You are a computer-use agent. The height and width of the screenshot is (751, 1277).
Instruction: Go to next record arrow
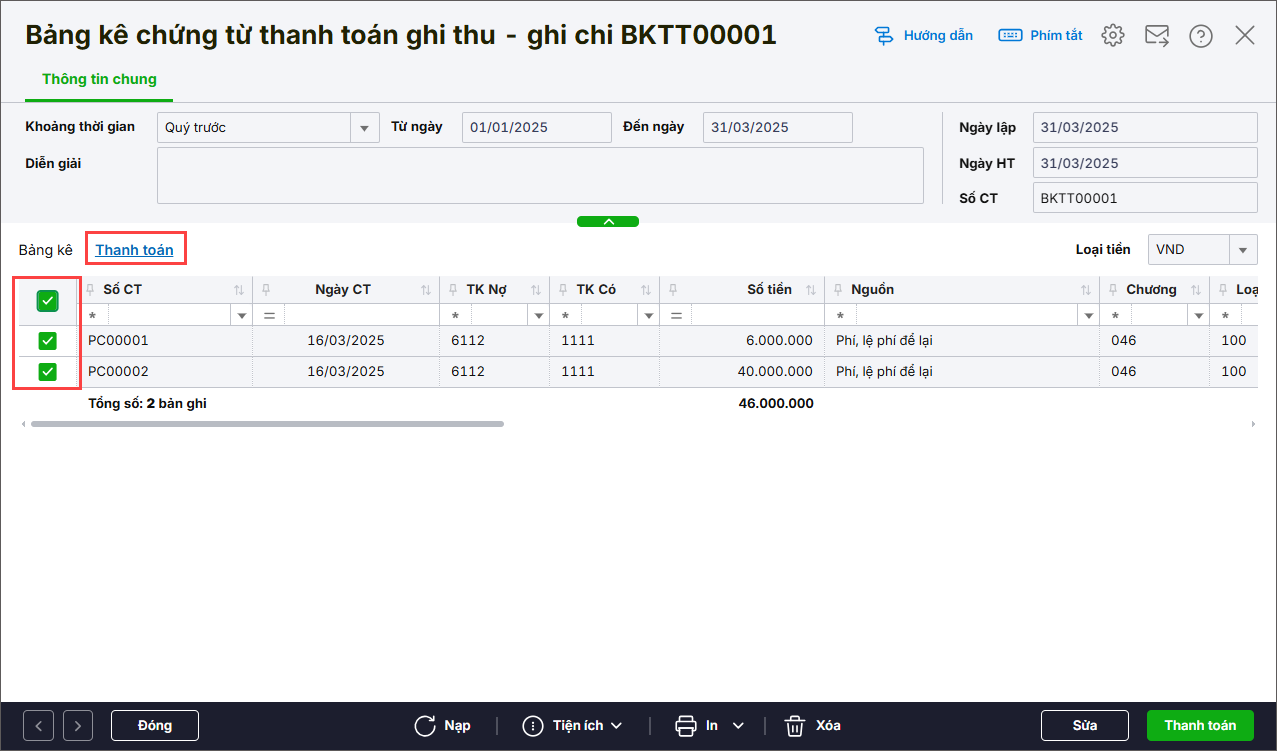pos(78,725)
